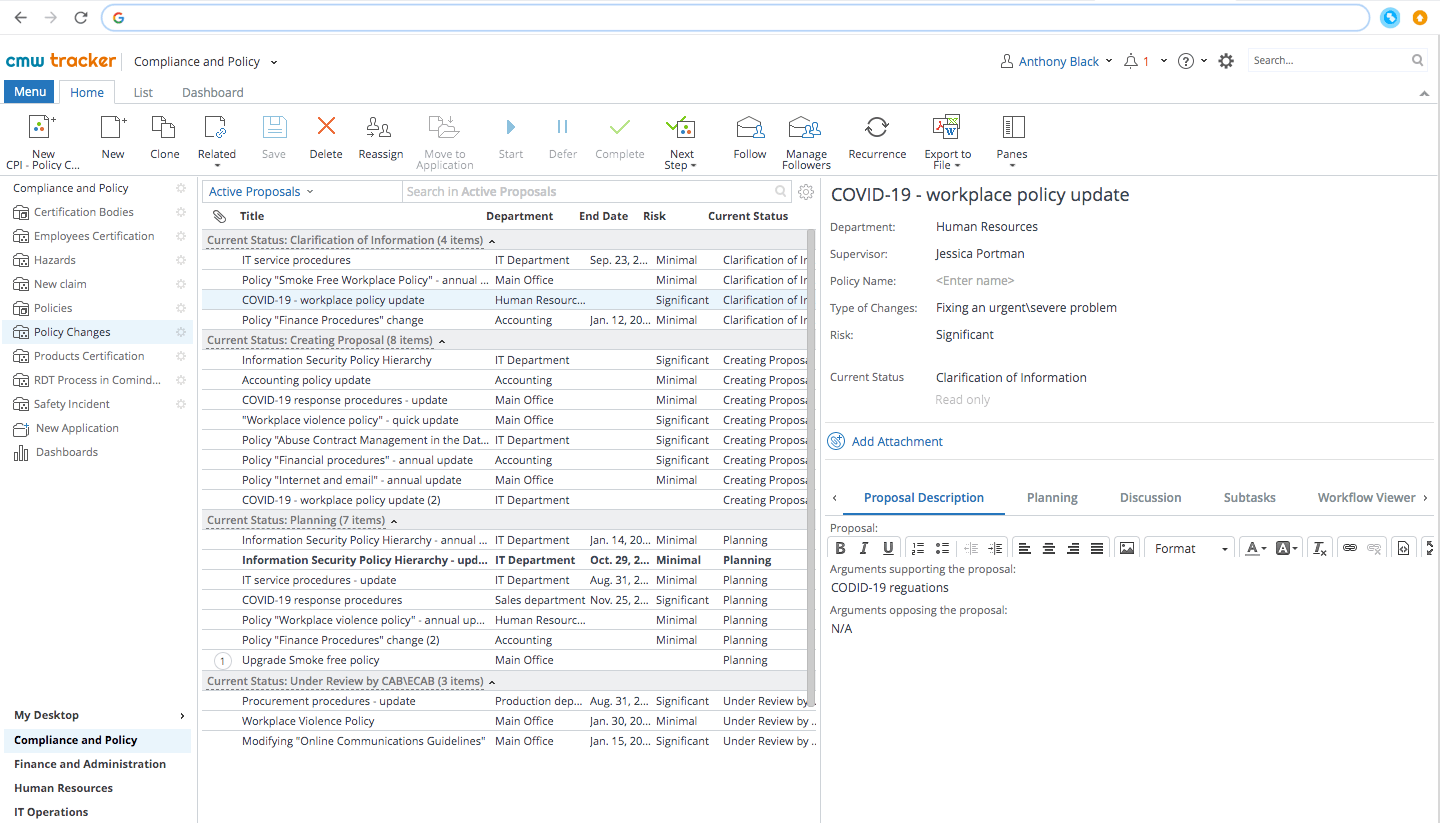Open Manage Followers

pos(805,127)
